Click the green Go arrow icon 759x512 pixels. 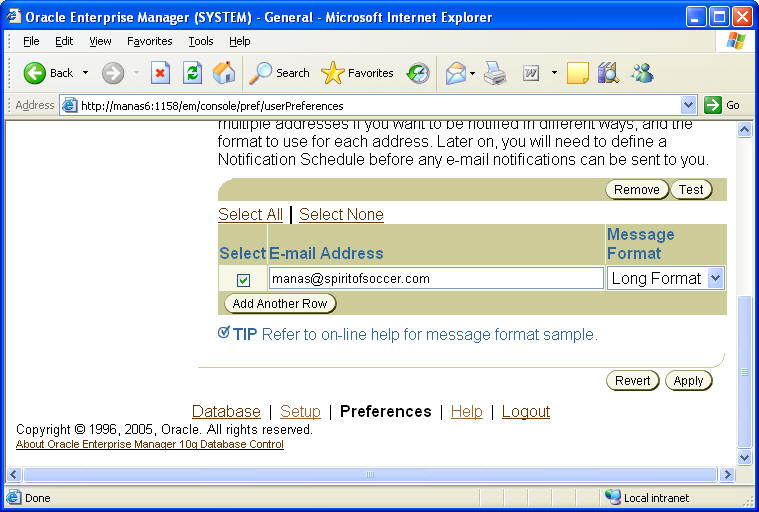pyautogui.click(x=713, y=105)
